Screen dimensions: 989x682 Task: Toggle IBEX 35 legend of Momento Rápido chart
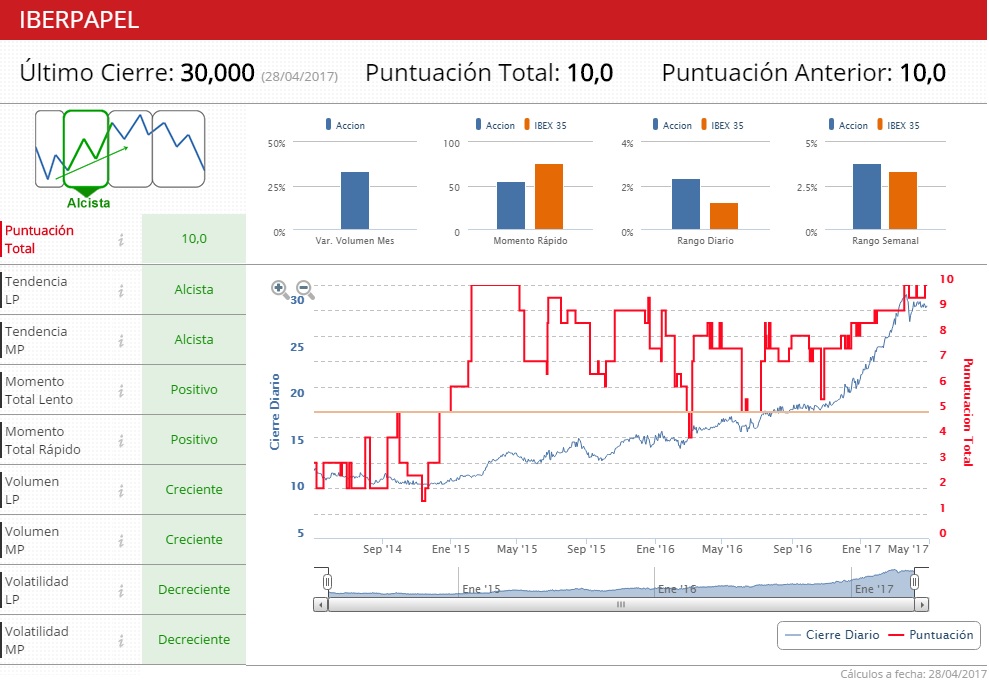(546, 125)
